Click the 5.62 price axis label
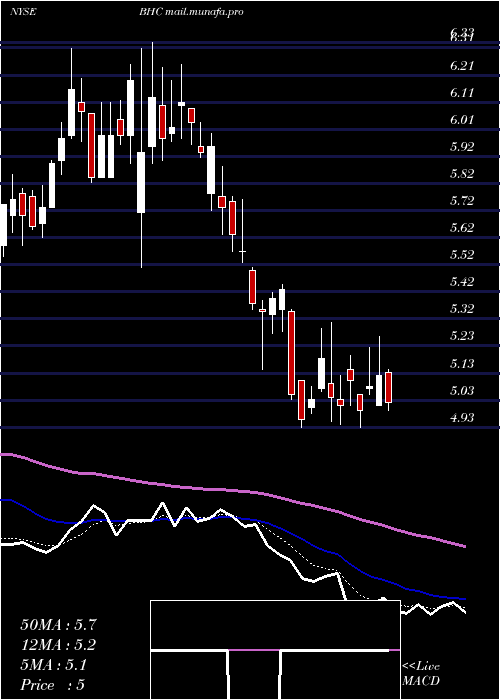The width and height of the screenshot is (500, 700). pyautogui.click(x=462, y=228)
